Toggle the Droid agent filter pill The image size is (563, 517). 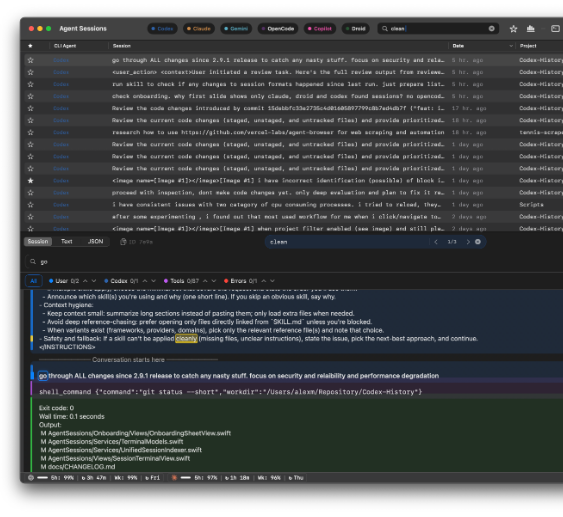pyautogui.click(x=355, y=29)
